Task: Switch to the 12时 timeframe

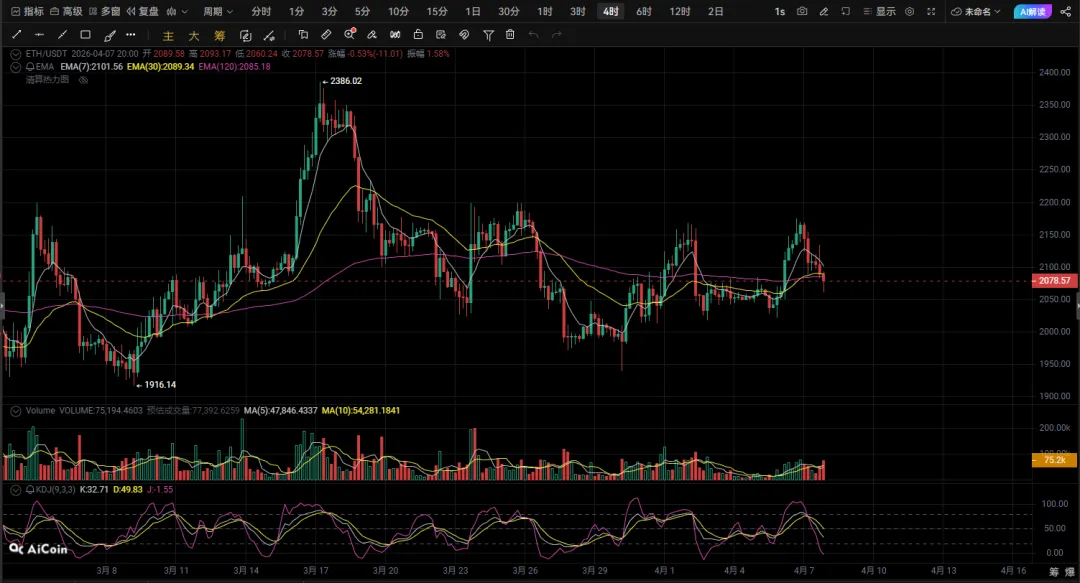Action: [x=680, y=12]
